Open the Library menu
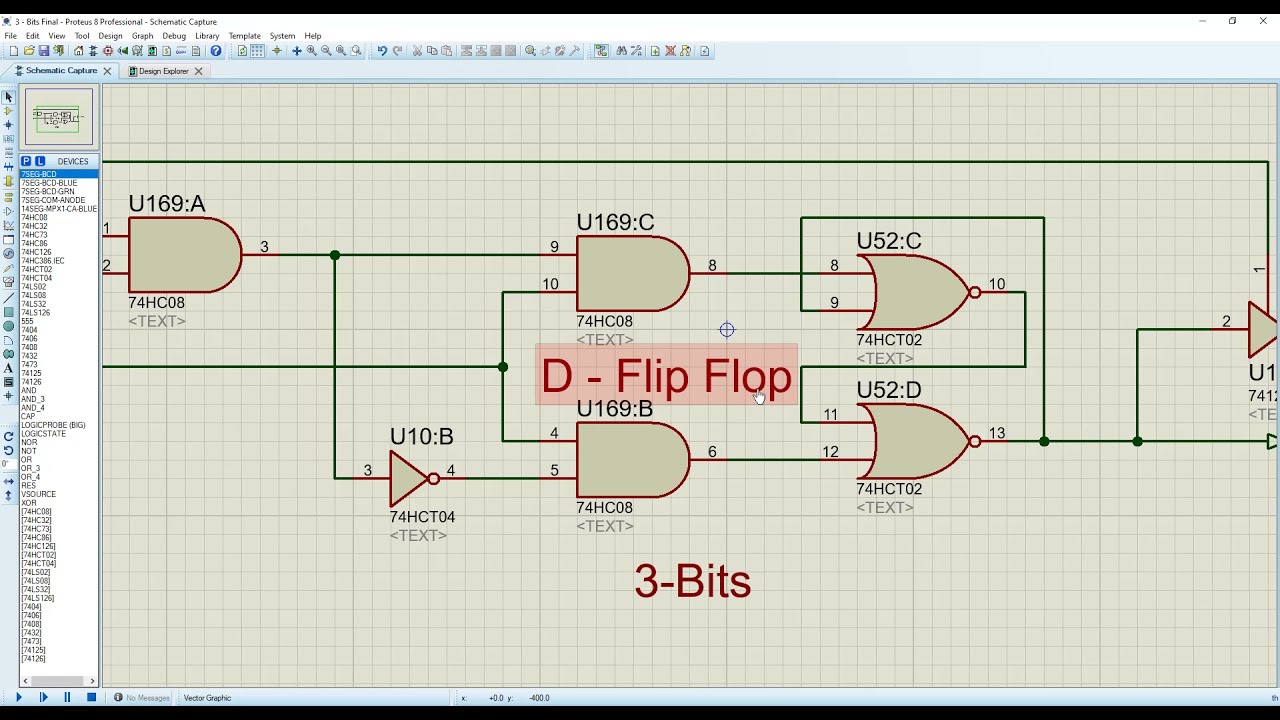The height and width of the screenshot is (720, 1280). [207, 36]
